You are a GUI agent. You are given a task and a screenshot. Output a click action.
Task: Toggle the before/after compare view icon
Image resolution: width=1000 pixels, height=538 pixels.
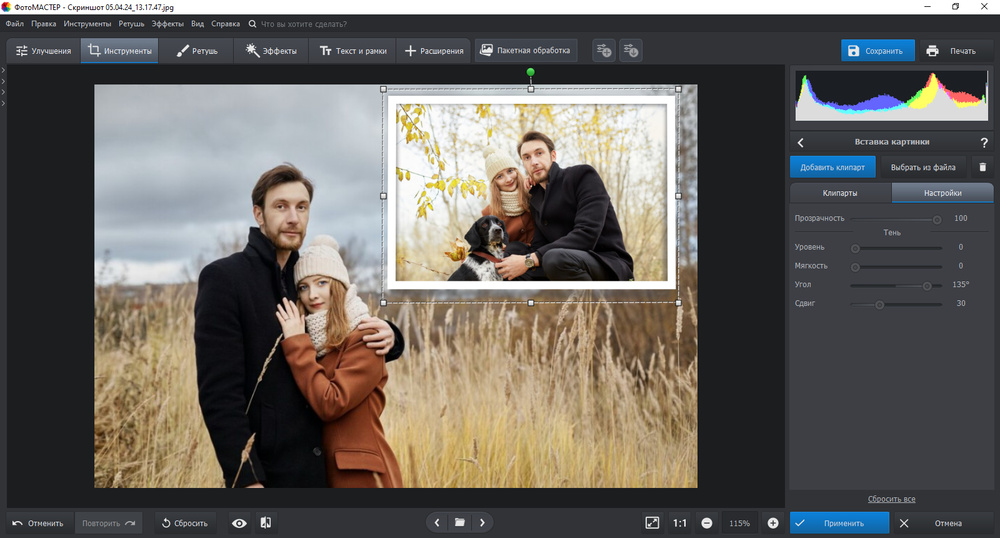coord(266,523)
